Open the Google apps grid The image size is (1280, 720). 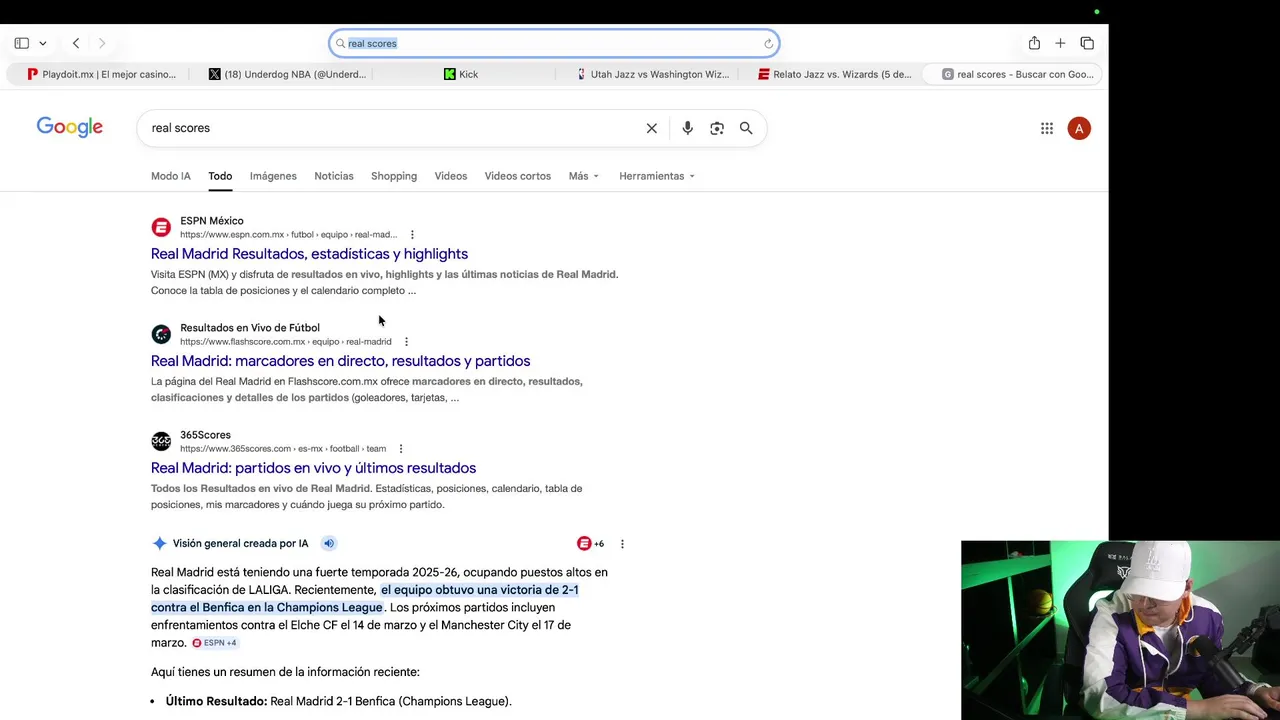(x=1047, y=128)
